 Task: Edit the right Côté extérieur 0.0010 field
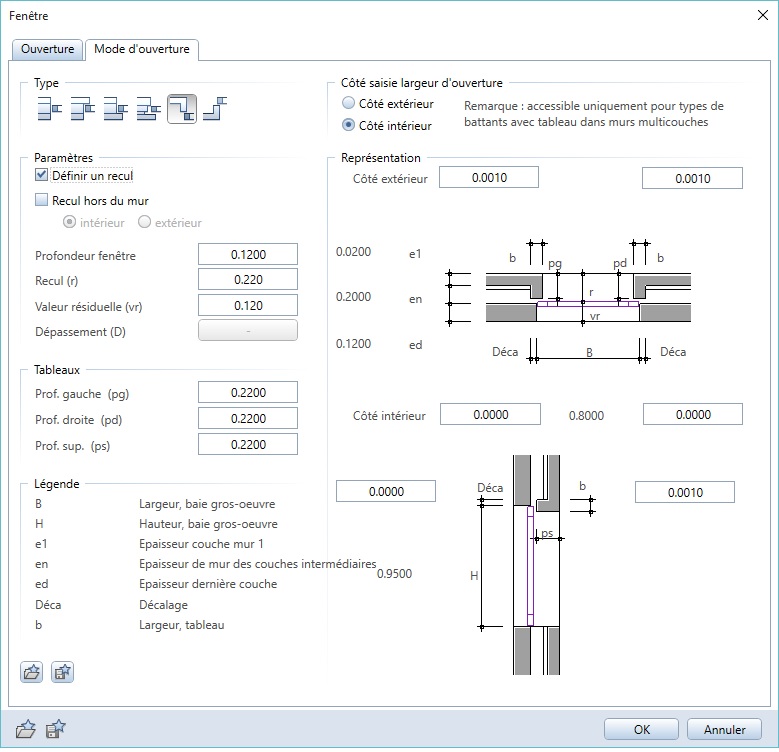[x=693, y=178]
